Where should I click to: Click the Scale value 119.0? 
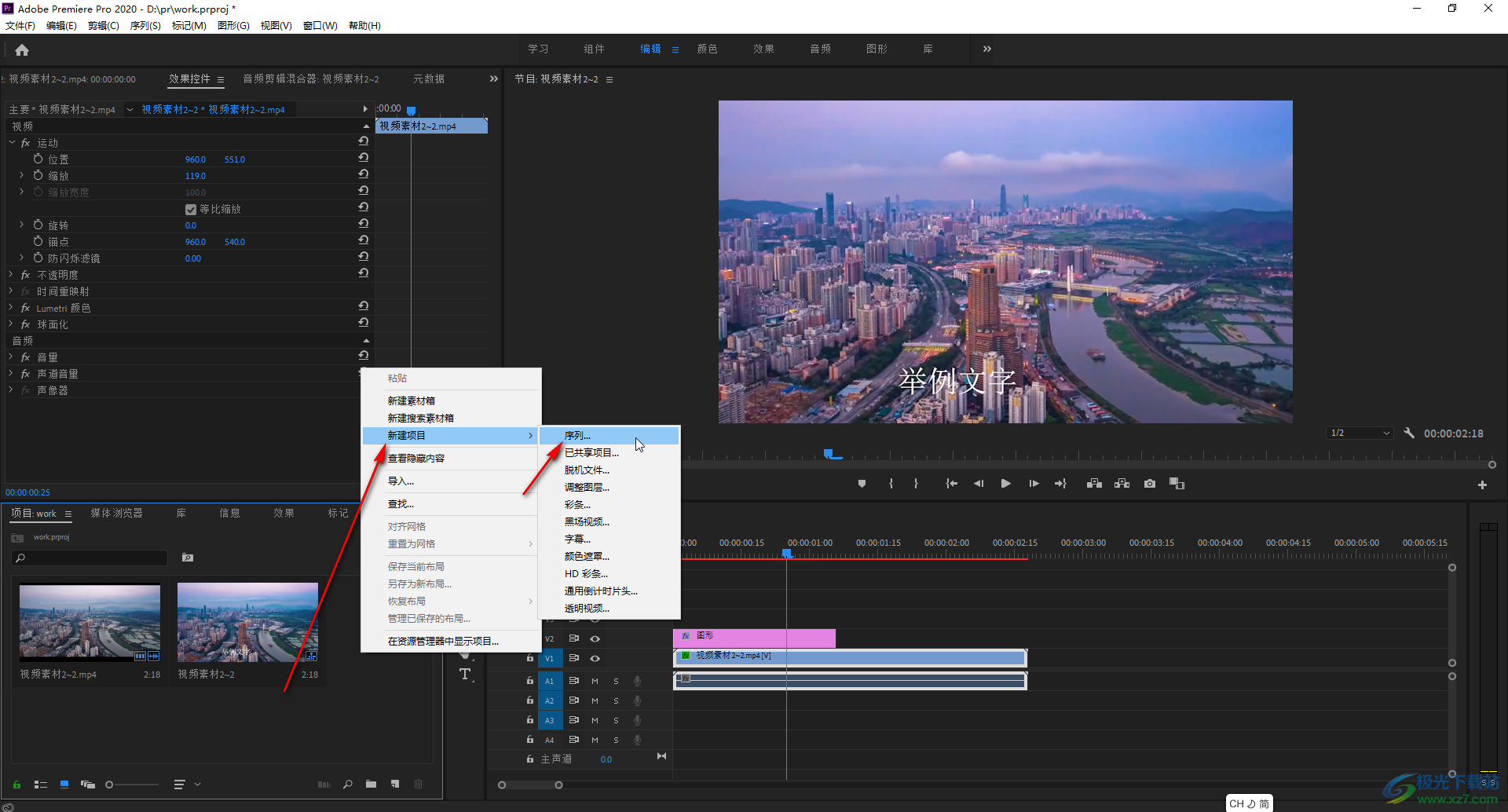pyautogui.click(x=196, y=176)
